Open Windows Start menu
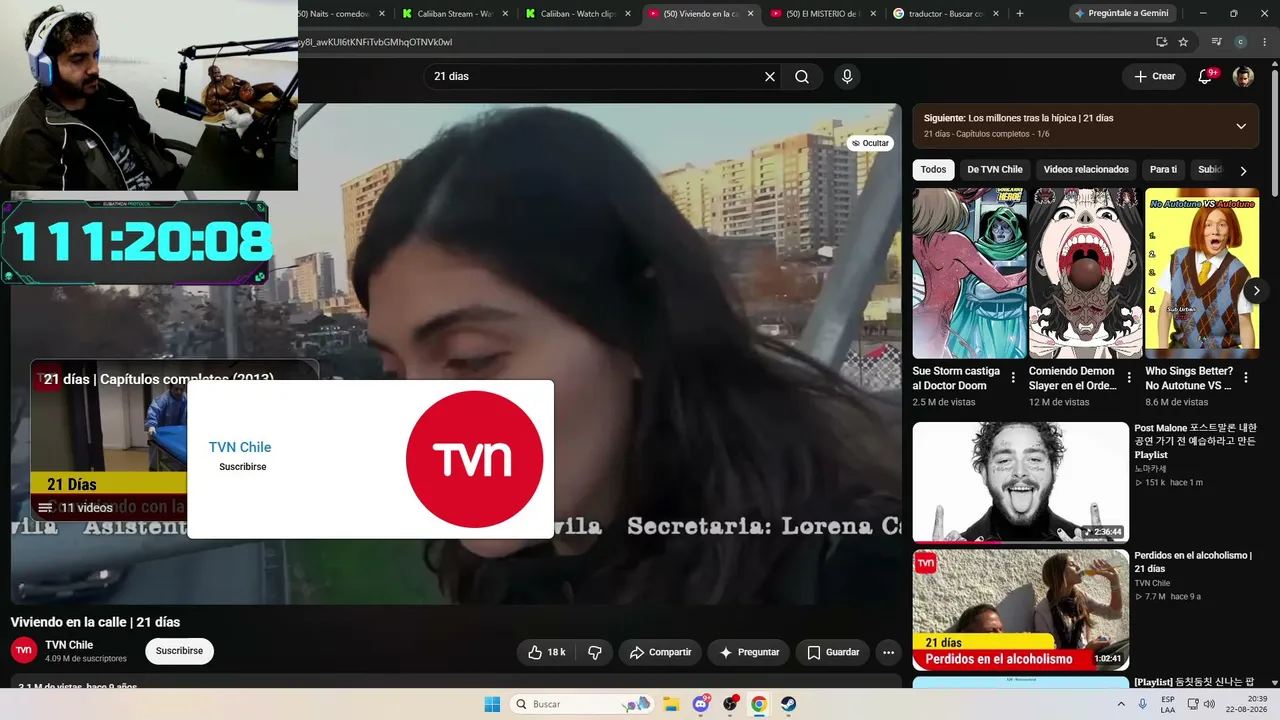The width and height of the screenshot is (1280, 720). click(492, 704)
